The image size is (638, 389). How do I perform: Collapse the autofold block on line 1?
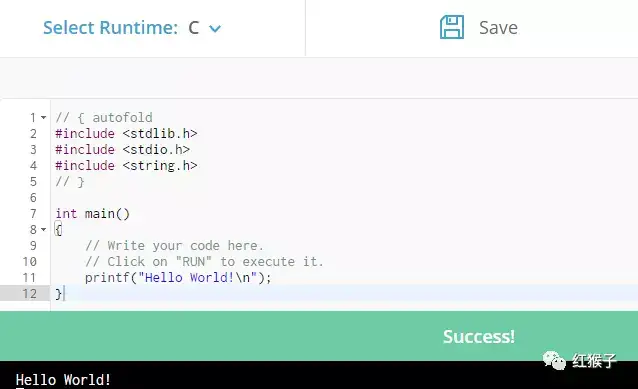coord(44,118)
